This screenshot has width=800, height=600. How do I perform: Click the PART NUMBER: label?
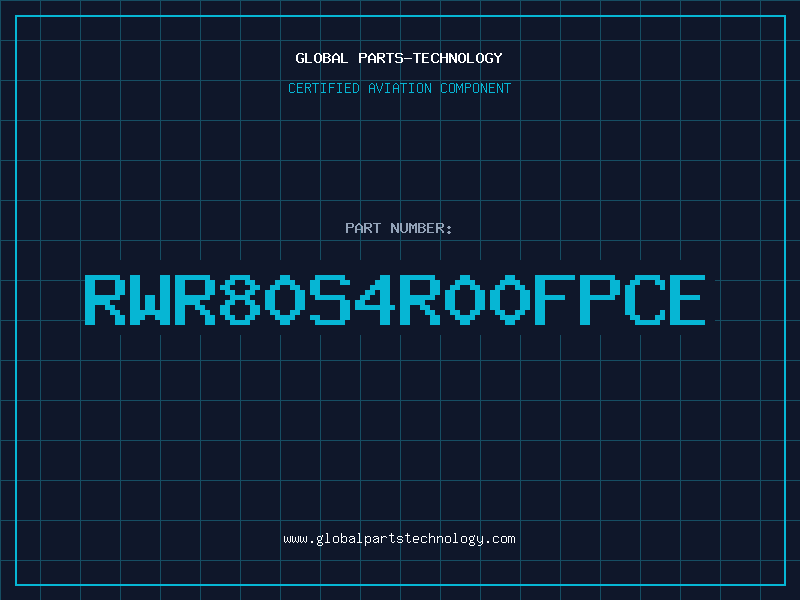click(399, 228)
